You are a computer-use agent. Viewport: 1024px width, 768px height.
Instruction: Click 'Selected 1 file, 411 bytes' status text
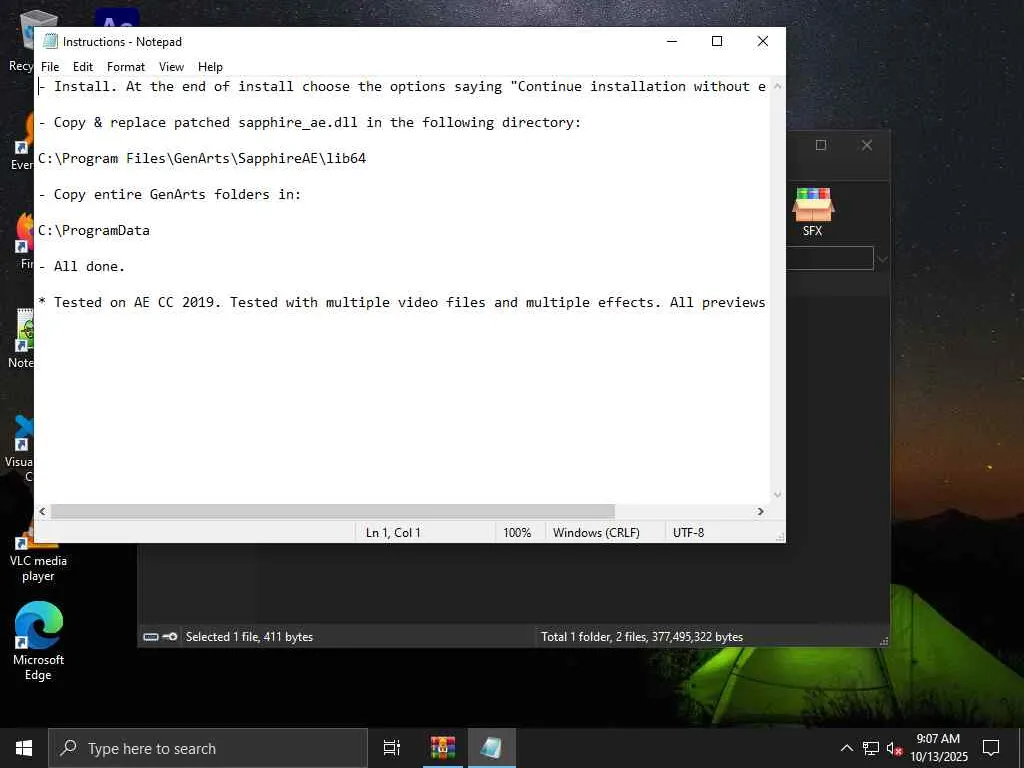[249, 637]
